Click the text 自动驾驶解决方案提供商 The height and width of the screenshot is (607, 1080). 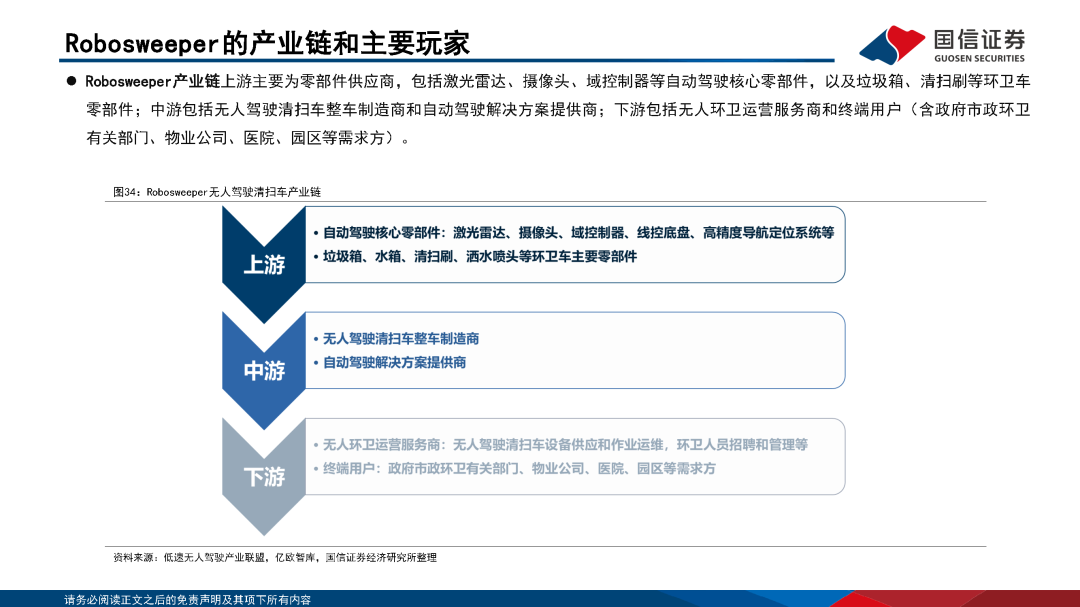tap(394, 362)
